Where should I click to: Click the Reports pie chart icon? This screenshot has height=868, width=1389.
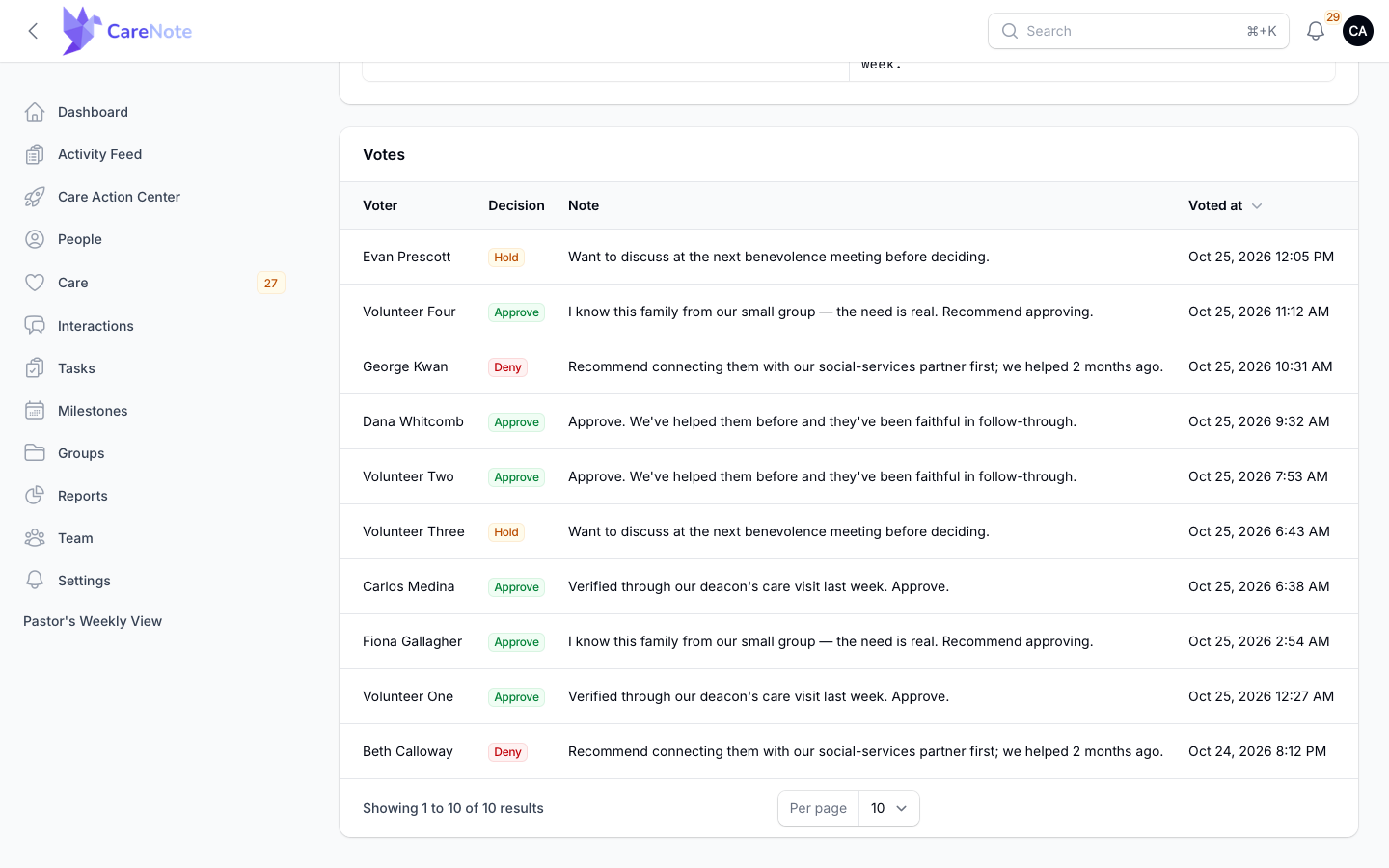pos(35,496)
